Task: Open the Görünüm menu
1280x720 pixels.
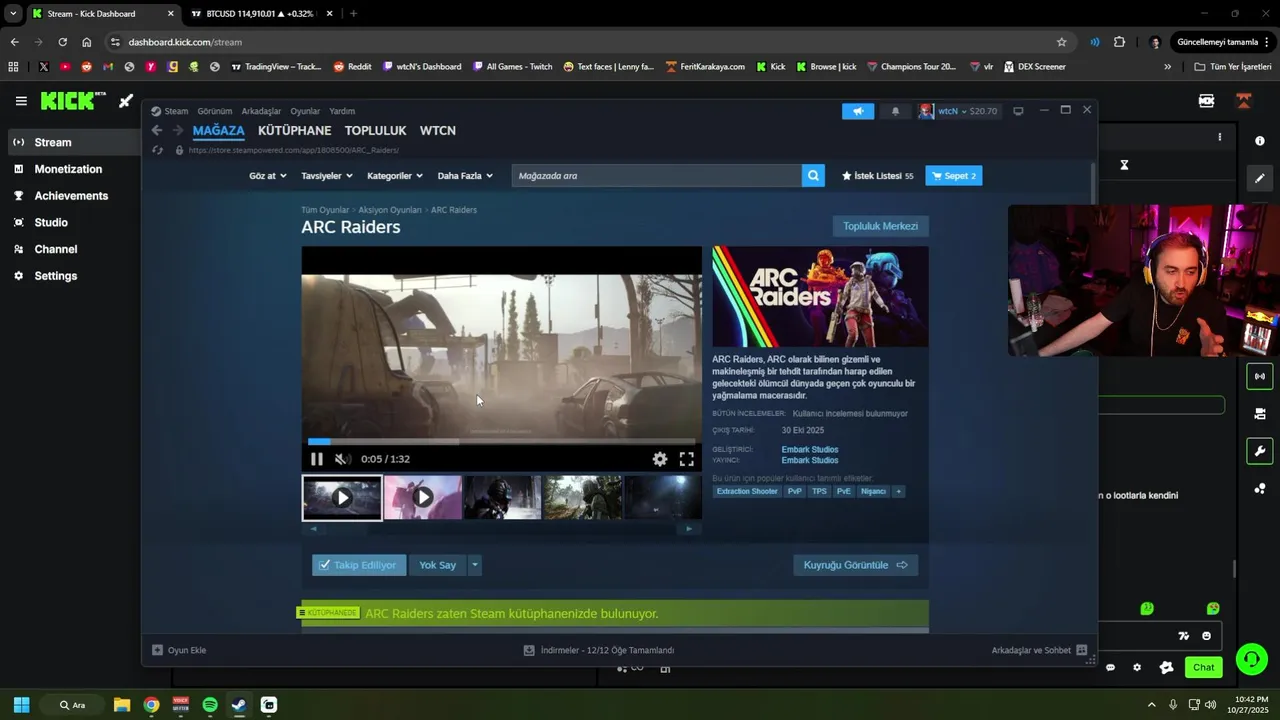Action: coord(215,111)
